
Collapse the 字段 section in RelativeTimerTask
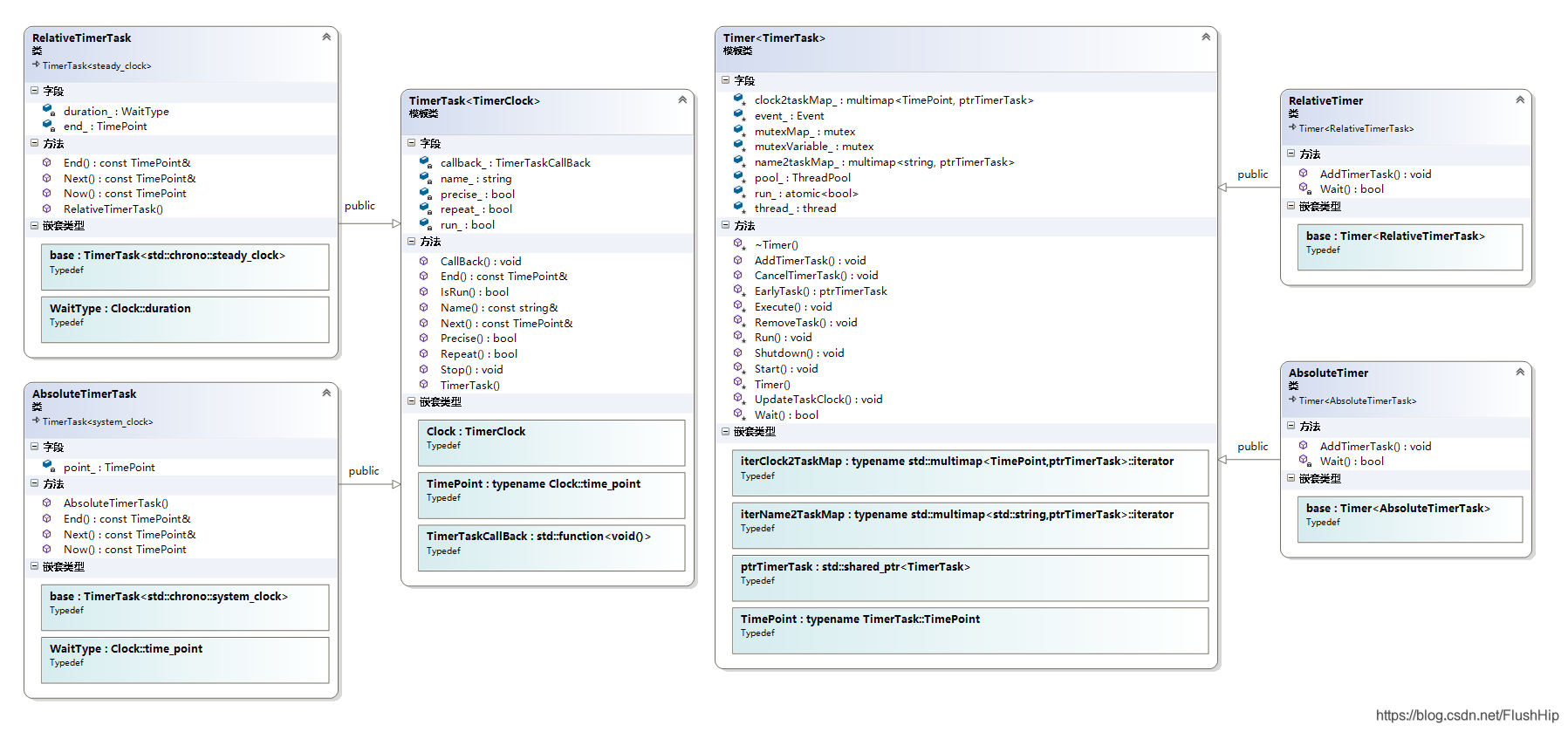point(35,91)
